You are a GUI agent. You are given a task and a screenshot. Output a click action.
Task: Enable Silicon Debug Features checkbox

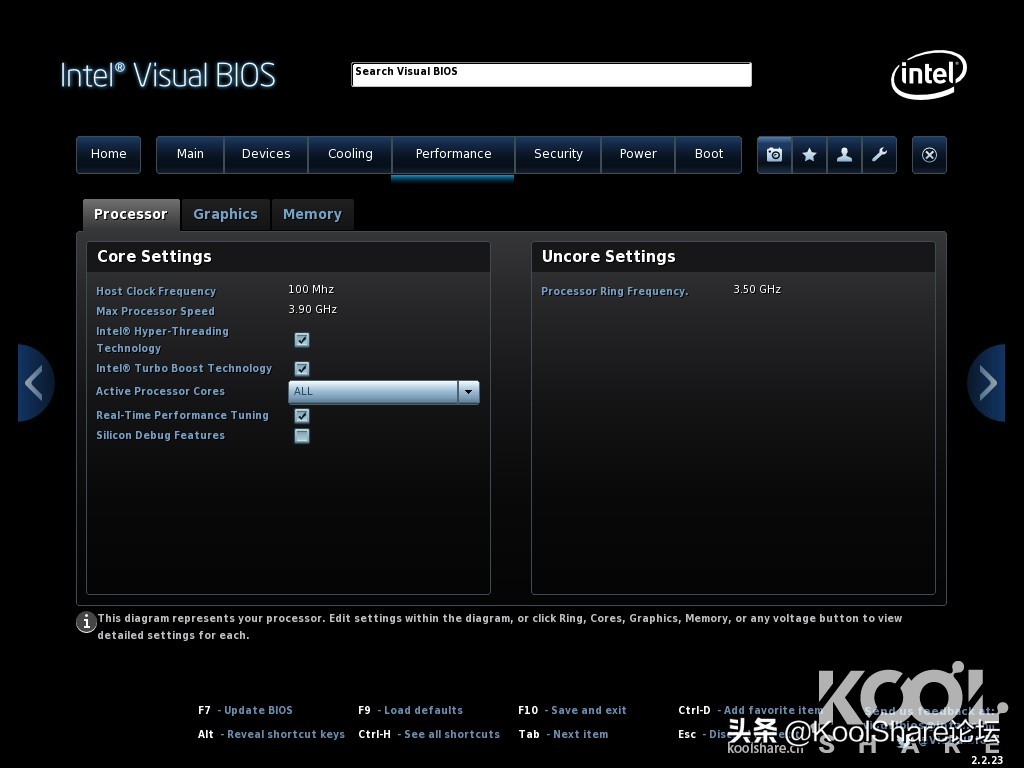302,436
